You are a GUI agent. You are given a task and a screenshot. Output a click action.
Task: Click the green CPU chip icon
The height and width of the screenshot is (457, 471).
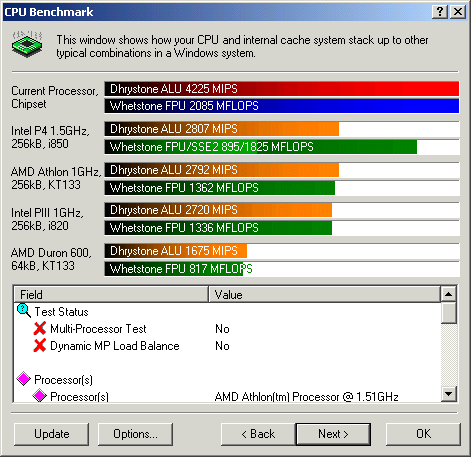pyautogui.click(x=27, y=44)
